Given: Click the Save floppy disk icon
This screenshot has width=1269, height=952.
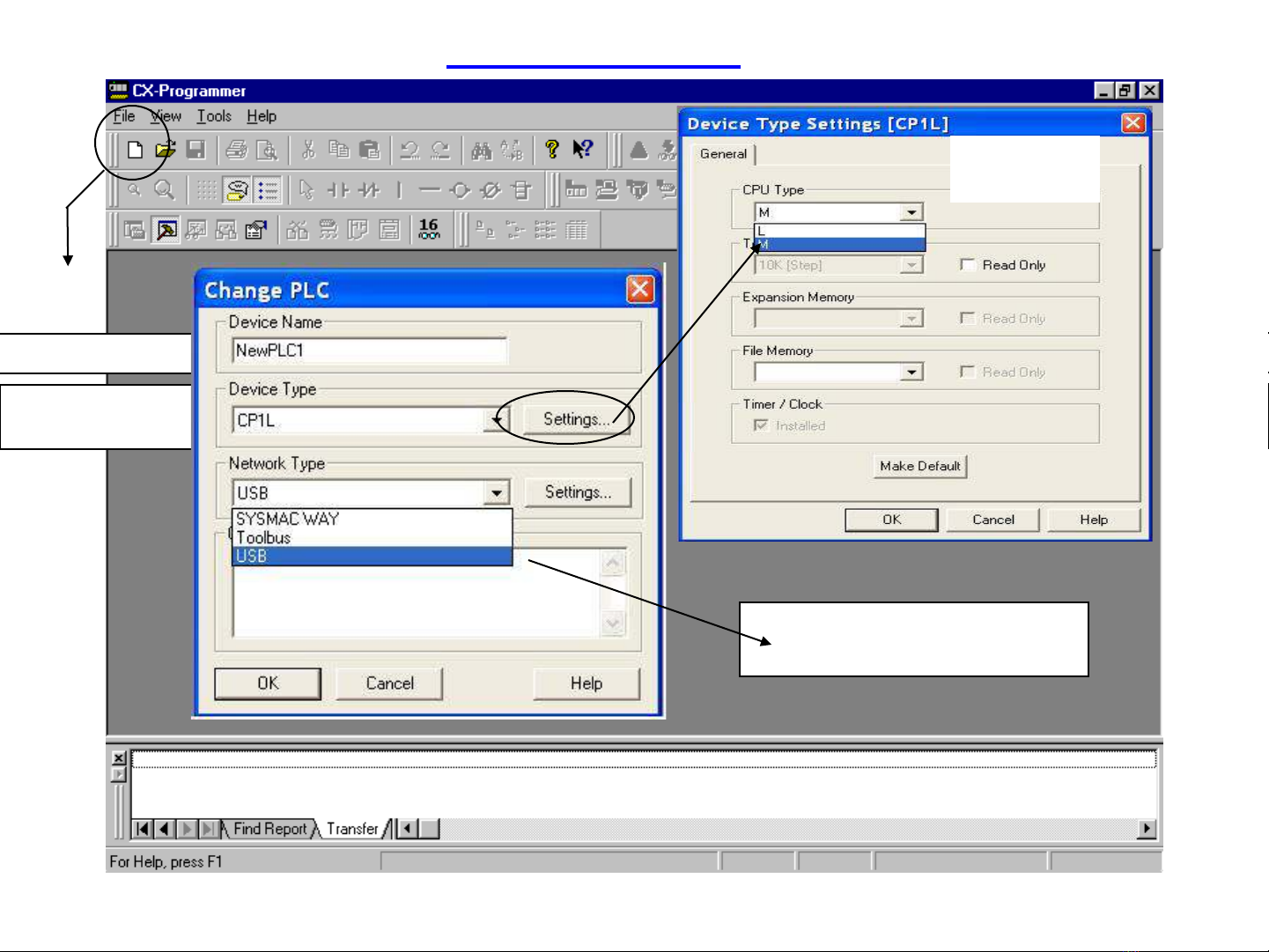Looking at the screenshot, I should tap(196, 150).
